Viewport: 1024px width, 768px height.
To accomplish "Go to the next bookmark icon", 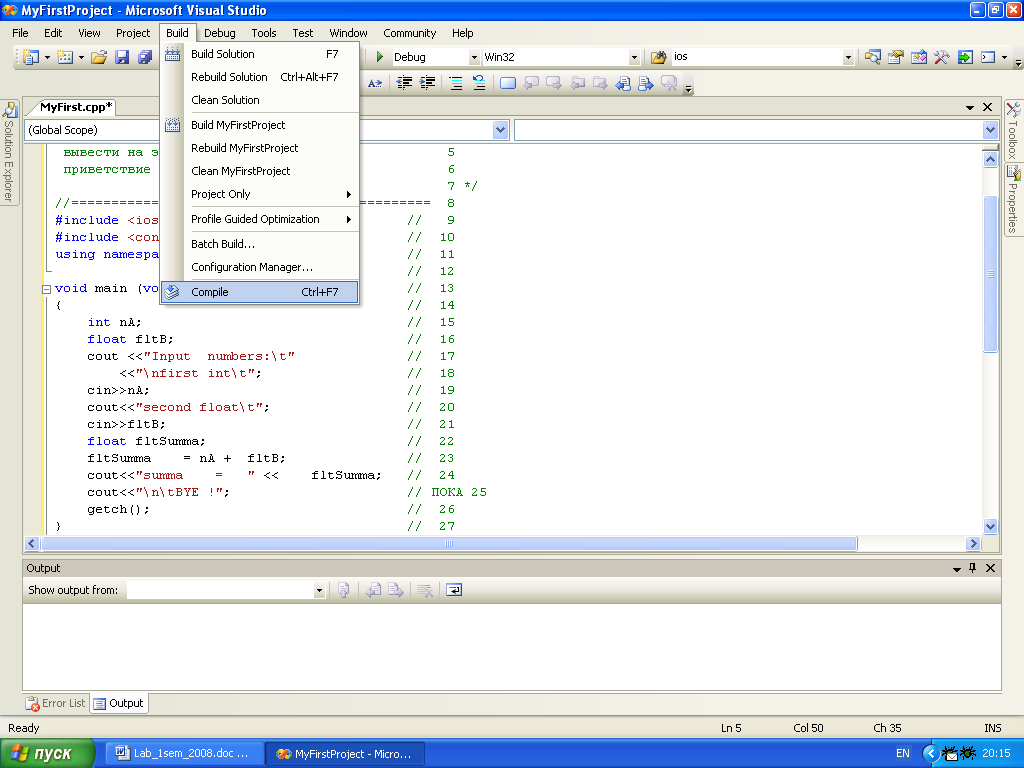I will 554,83.
